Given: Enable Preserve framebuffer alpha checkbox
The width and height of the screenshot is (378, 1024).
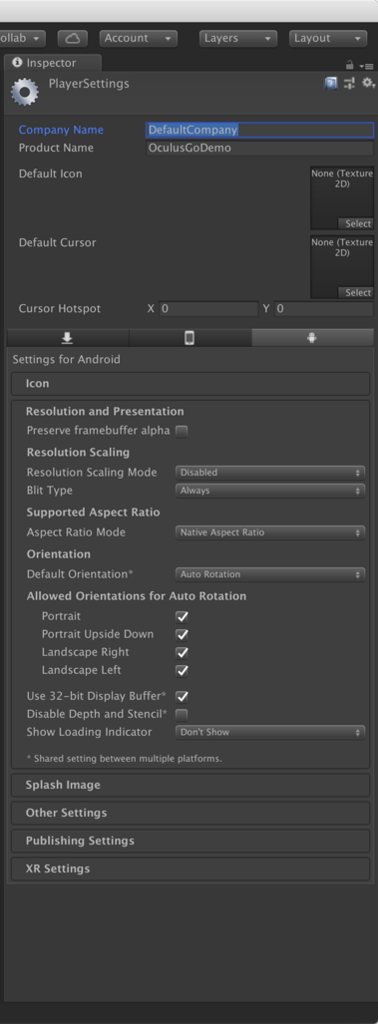Looking at the screenshot, I should pos(182,431).
